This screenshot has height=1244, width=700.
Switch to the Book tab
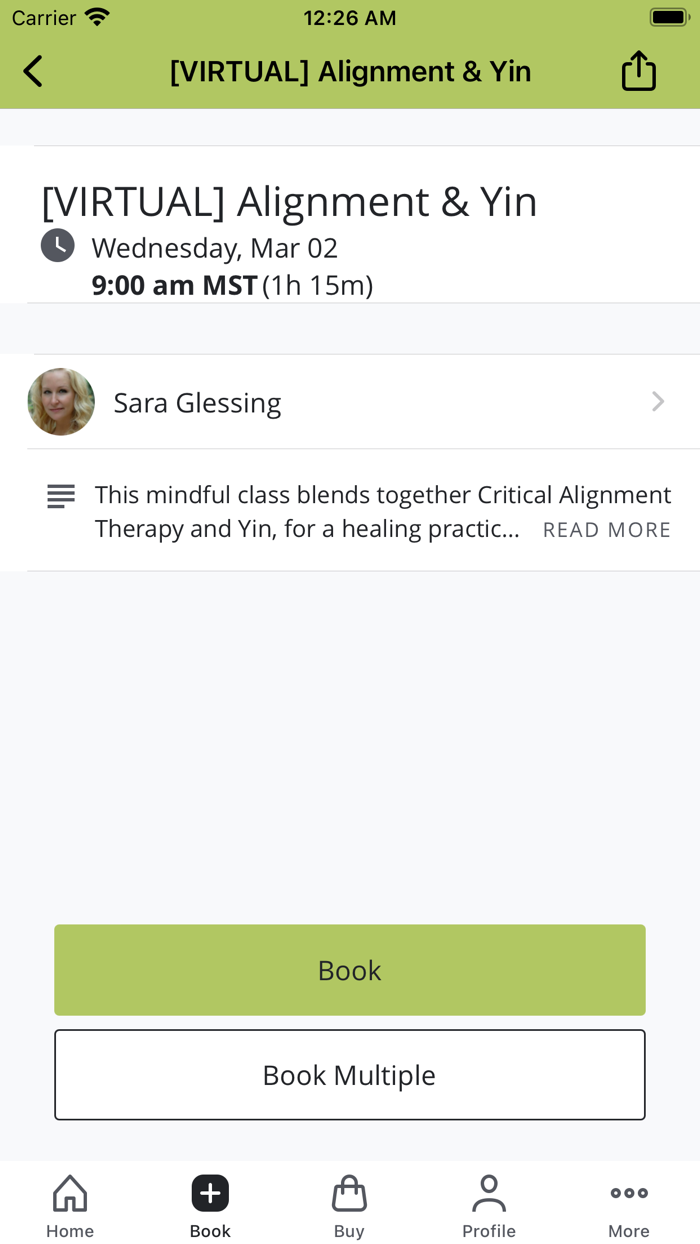209,1204
